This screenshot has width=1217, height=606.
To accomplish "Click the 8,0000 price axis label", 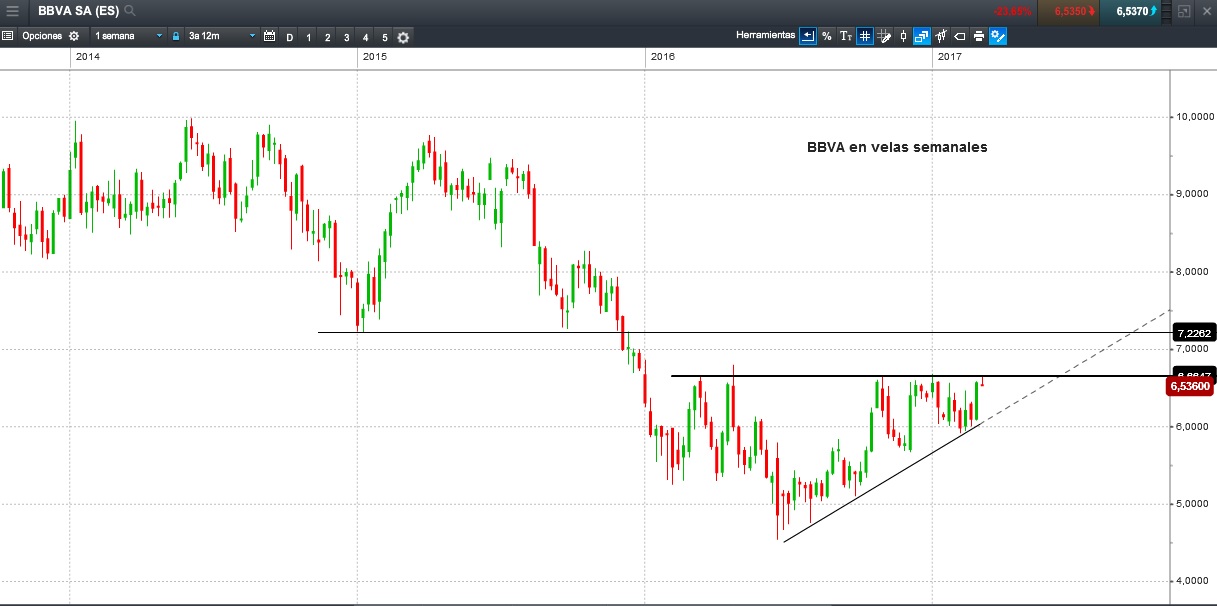I will pos(1193,271).
